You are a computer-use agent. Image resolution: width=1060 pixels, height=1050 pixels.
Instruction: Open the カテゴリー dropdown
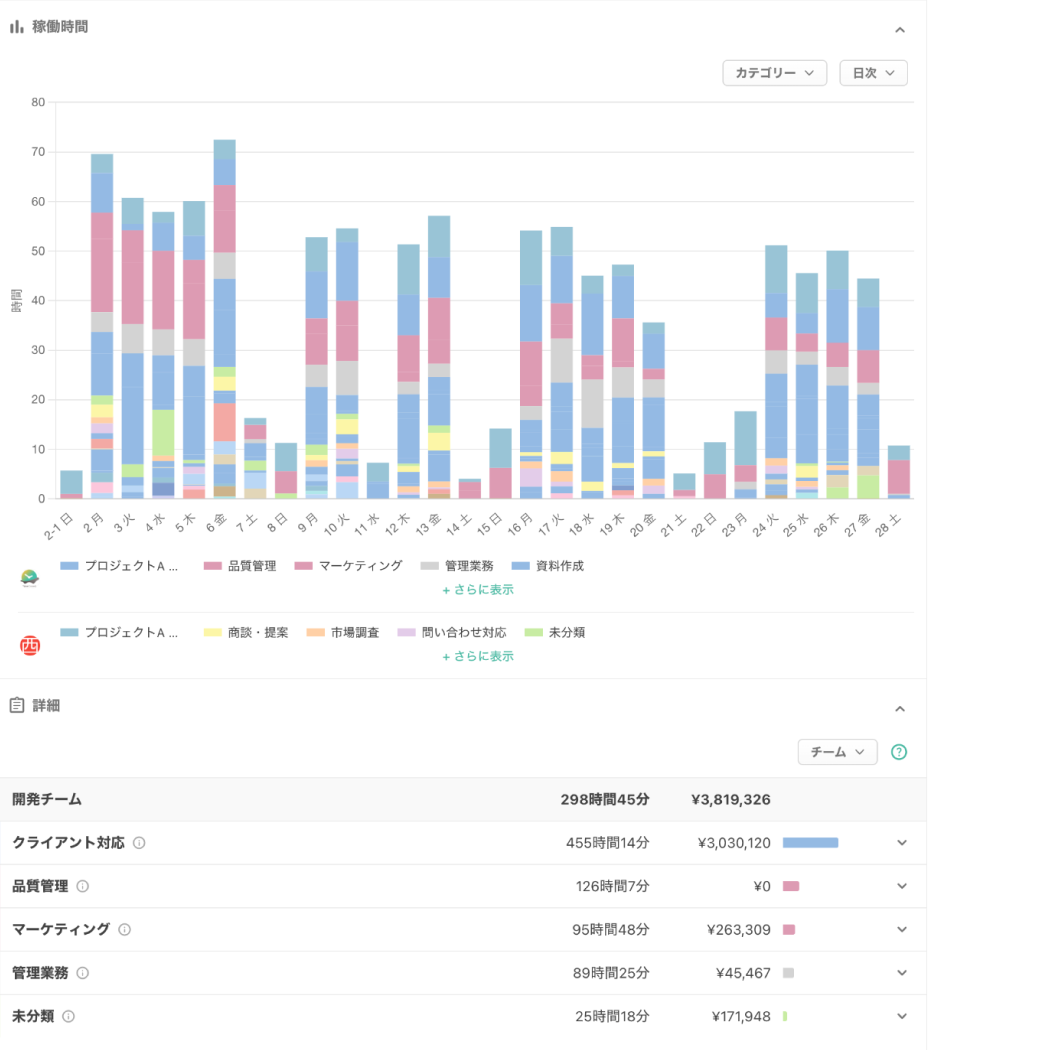coord(774,73)
